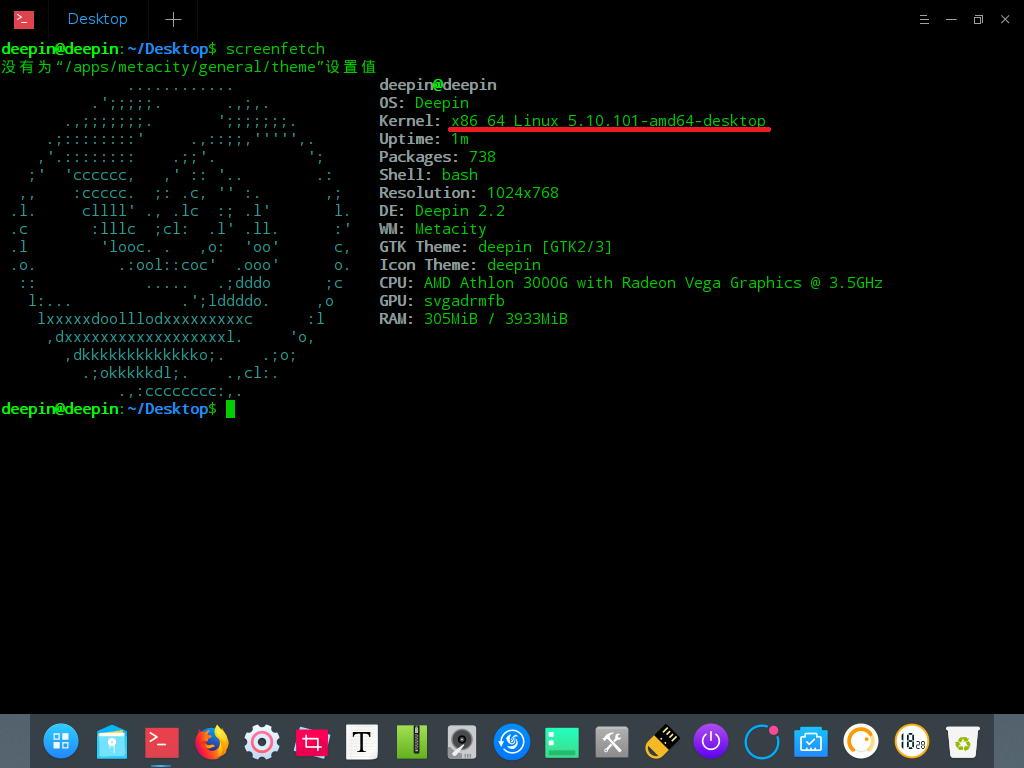Open the app launcher grid icon
The height and width of the screenshot is (768, 1024).
(x=61, y=742)
